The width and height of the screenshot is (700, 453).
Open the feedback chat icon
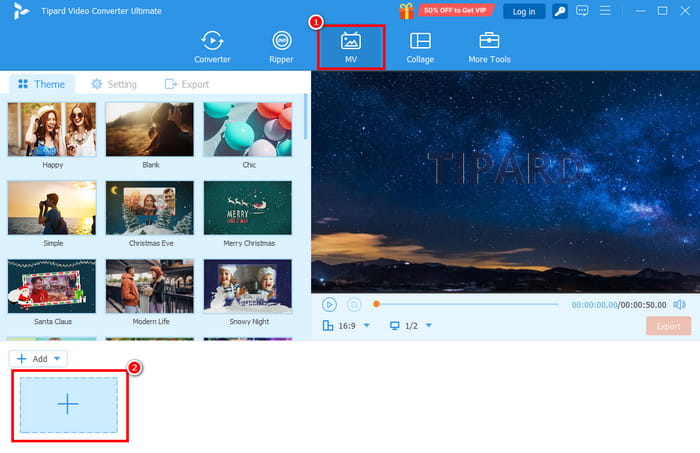(x=582, y=11)
